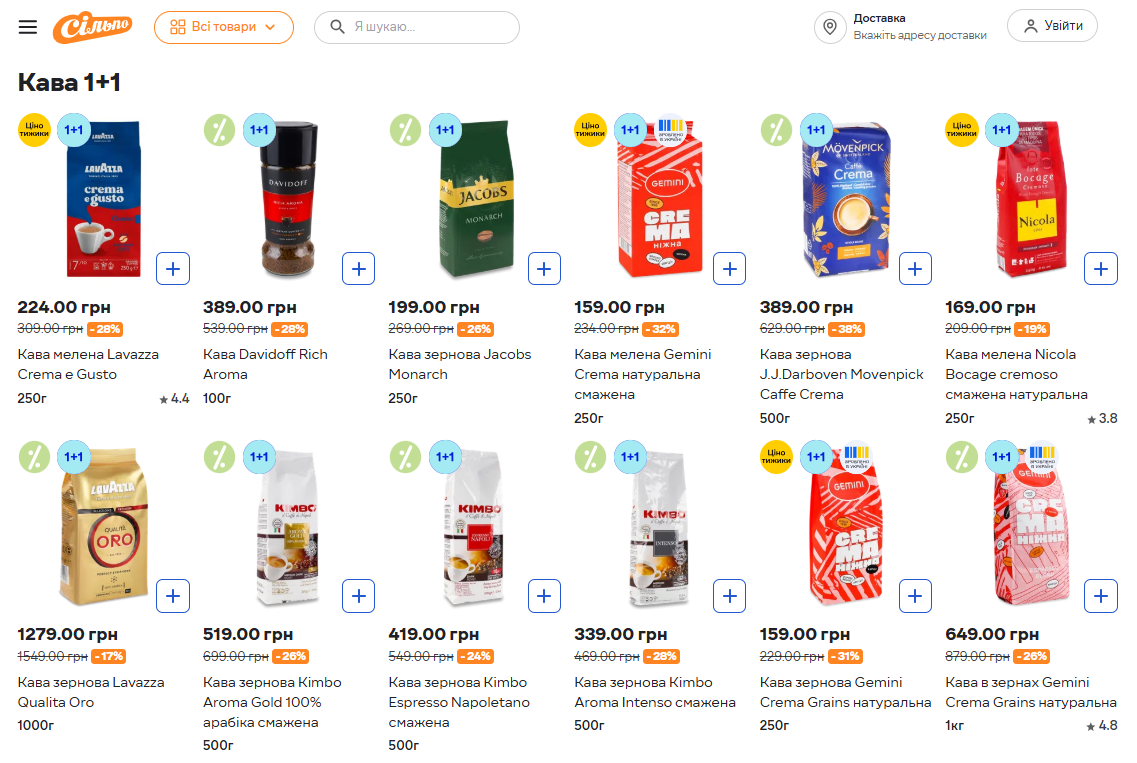Add Lavazza Qualita Oro to cart
The image size is (1137, 763).
pos(173,596)
